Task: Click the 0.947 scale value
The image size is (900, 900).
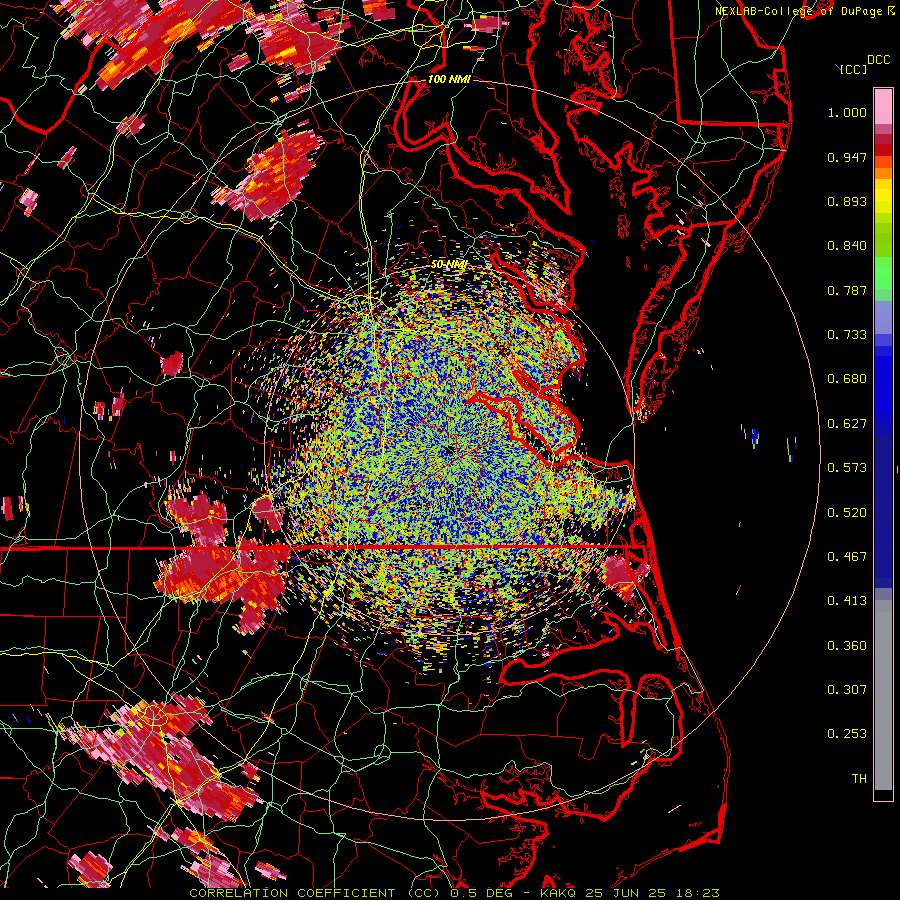Action: tap(847, 157)
